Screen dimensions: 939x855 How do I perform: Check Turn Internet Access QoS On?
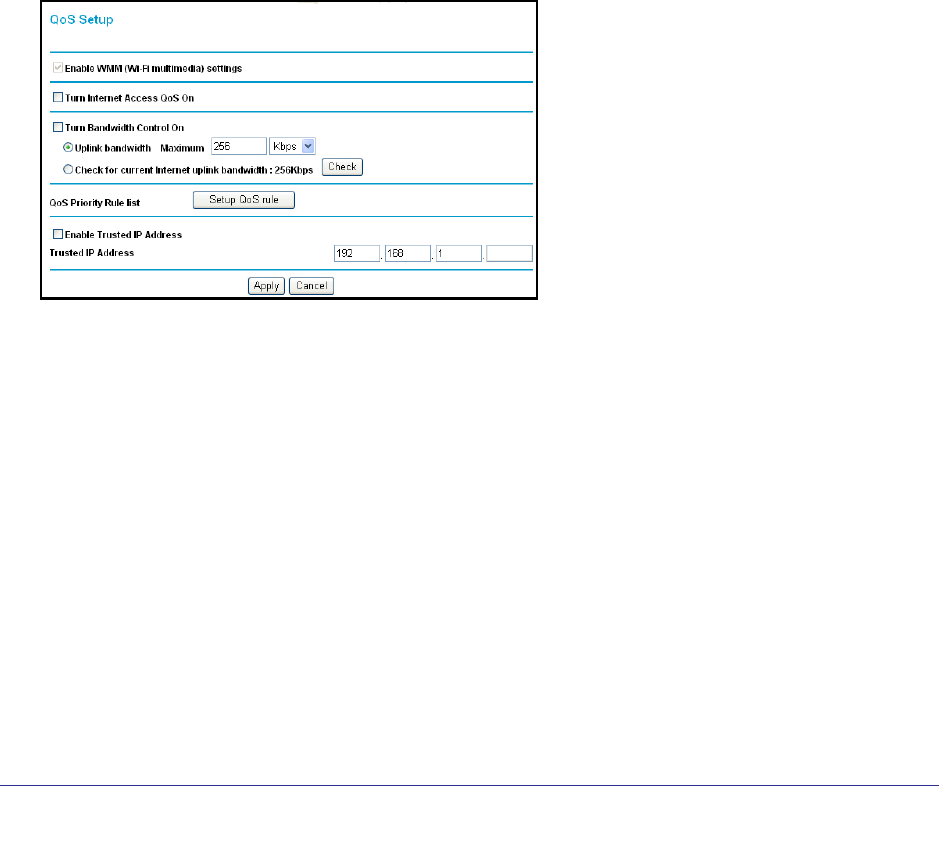58,97
